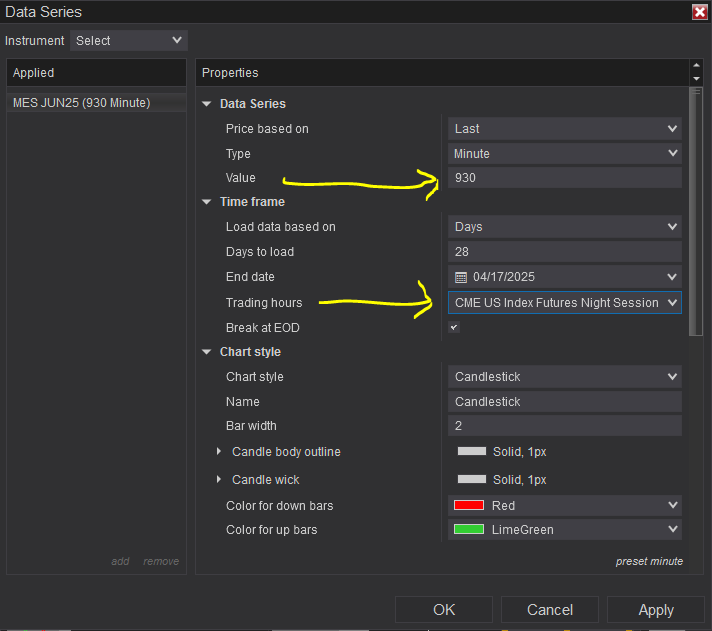This screenshot has height=631, width=712.
Task: Click the Apply button
Action: click(655, 609)
